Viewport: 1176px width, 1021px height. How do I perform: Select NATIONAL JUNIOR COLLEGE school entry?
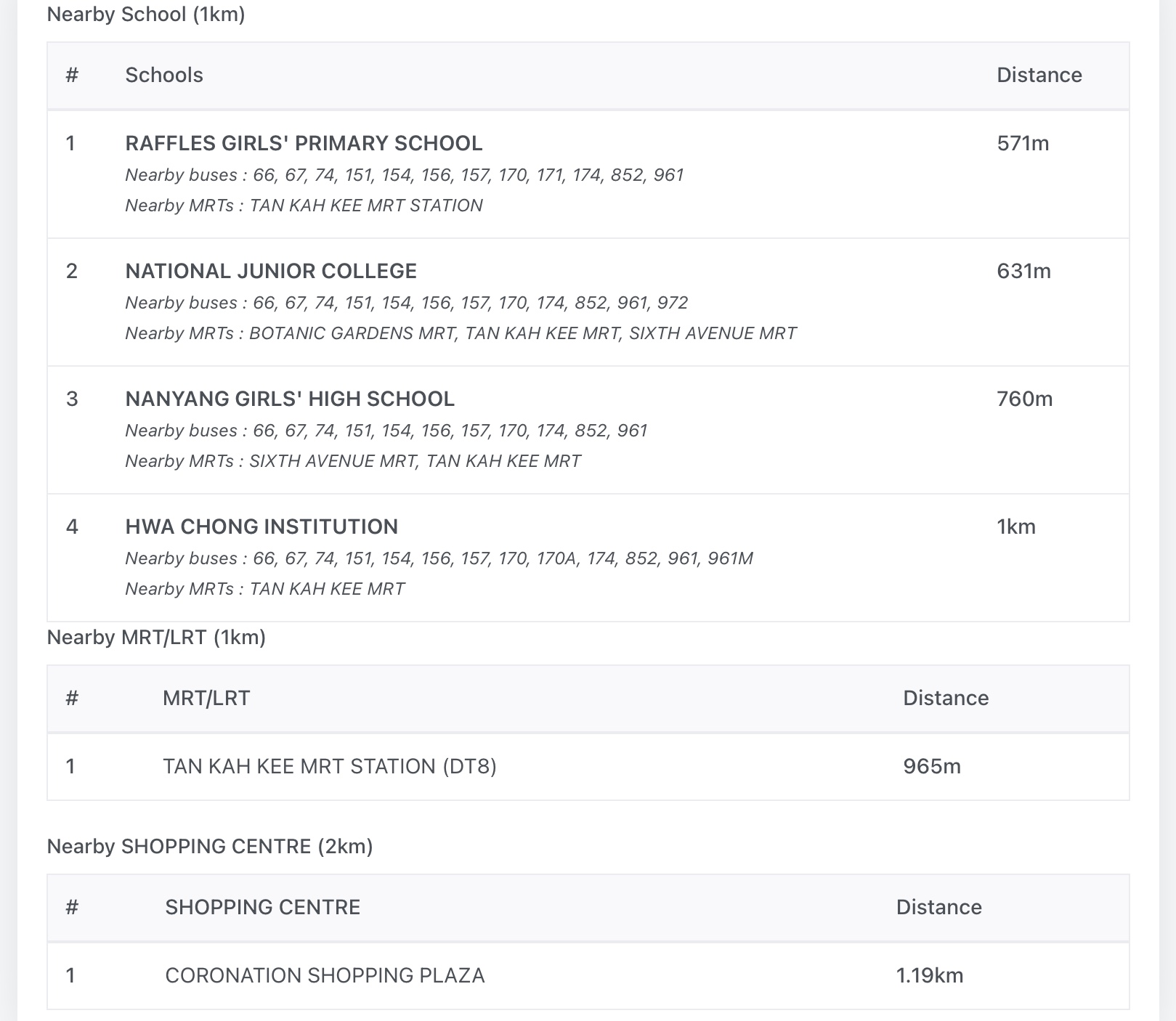pyautogui.click(x=271, y=271)
